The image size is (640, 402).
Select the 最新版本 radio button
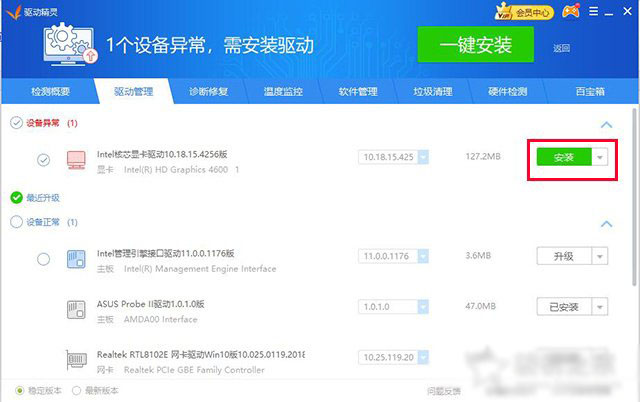point(77,390)
